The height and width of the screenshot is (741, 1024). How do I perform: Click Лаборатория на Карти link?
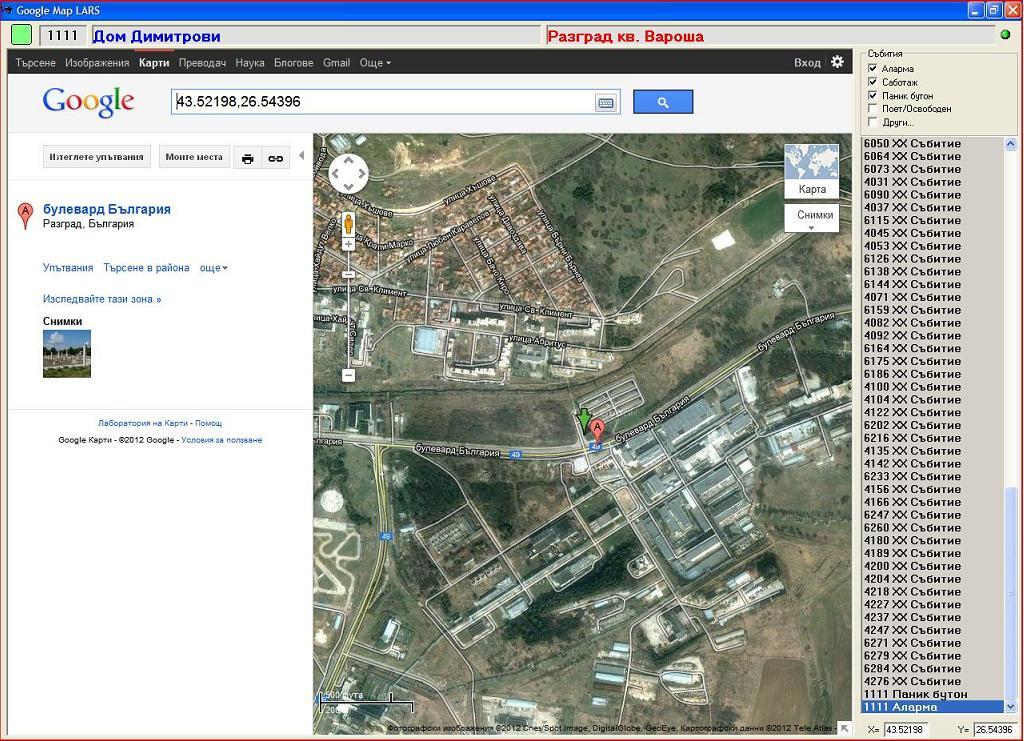[x=142, y=423]
